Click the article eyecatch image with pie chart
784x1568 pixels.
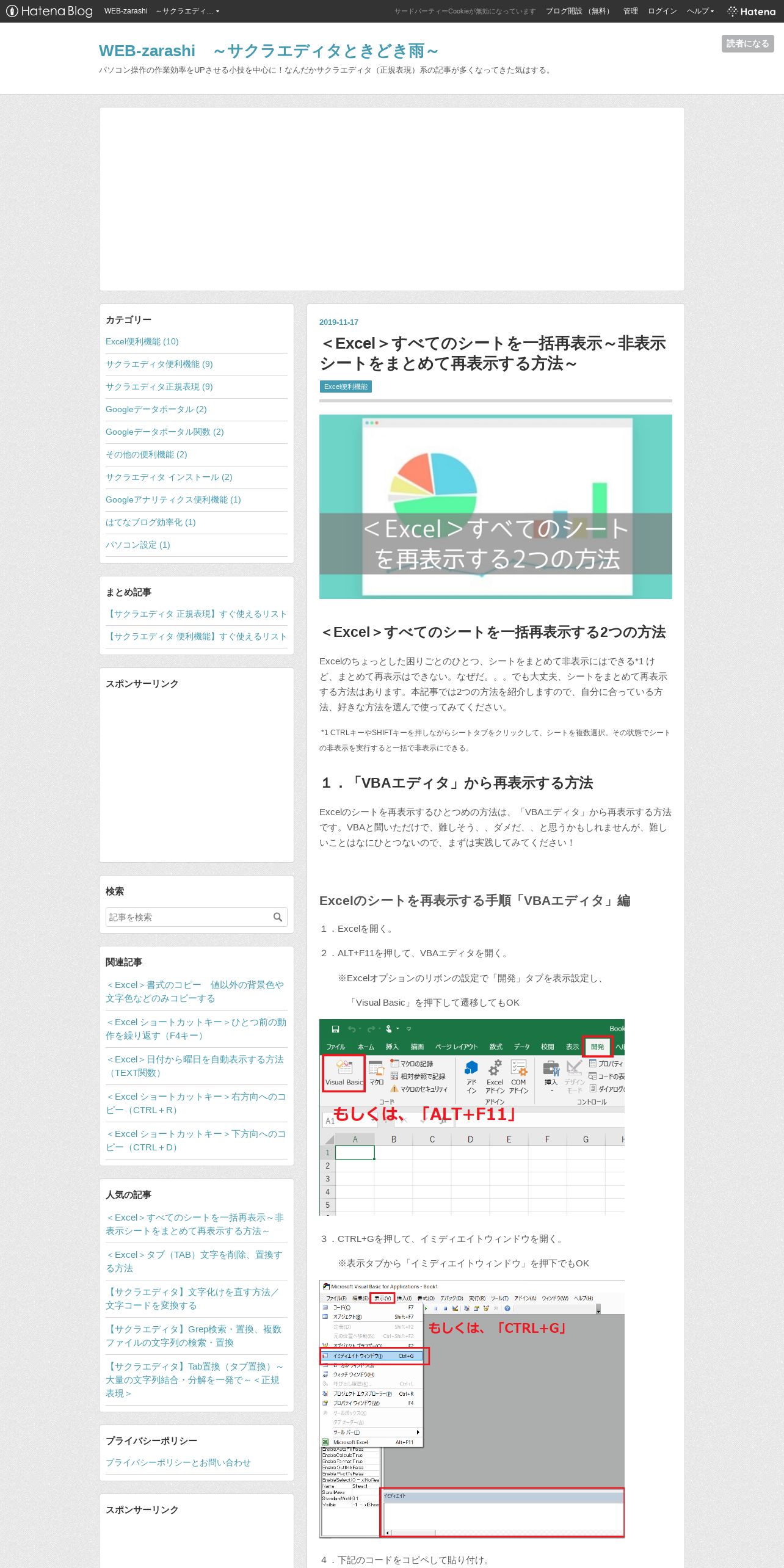tap(496, 507)
